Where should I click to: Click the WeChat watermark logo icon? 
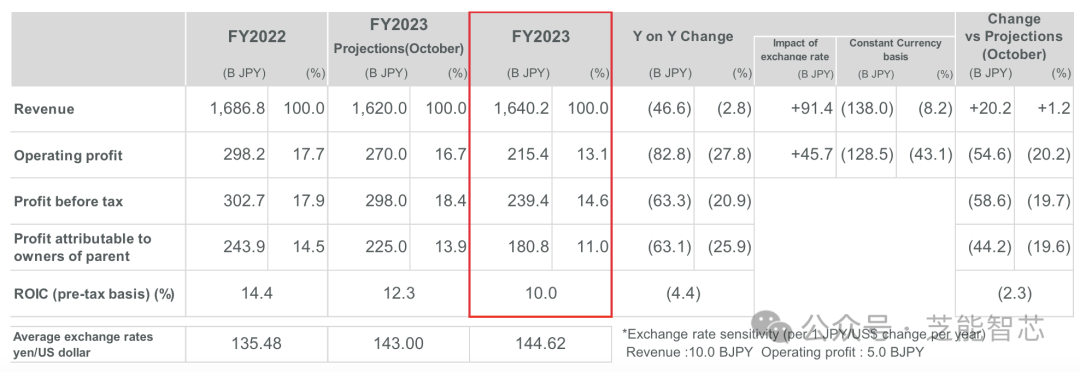(x=773, y=326)
